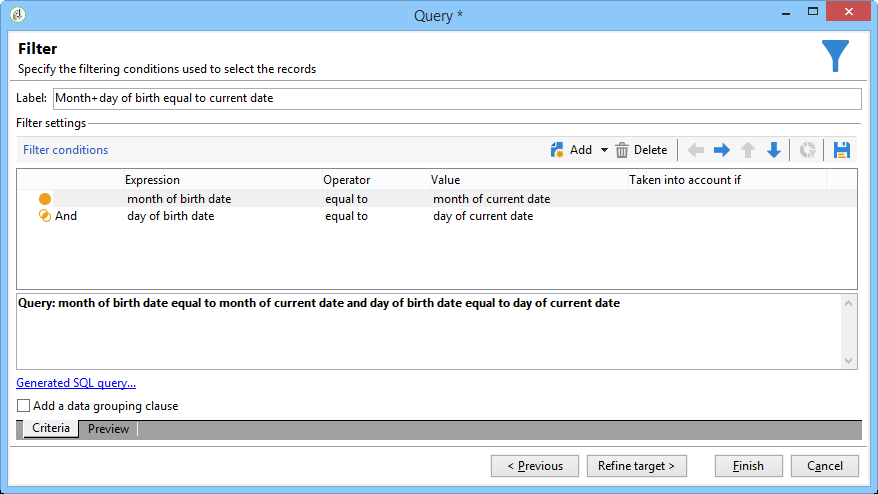Click the Finish button
Screen dimensions: 878x494
click(x=748, y=466)
